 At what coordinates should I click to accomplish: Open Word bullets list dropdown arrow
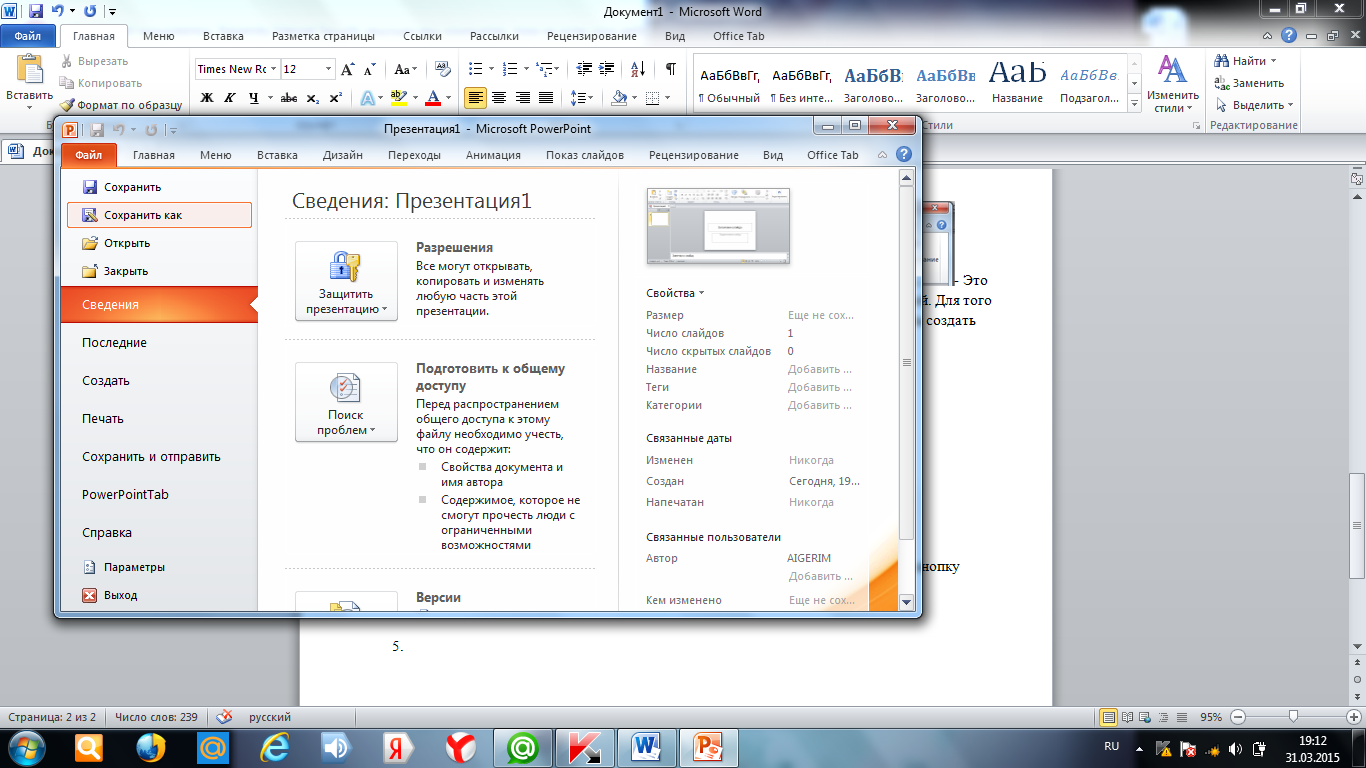tap(490, 69)
